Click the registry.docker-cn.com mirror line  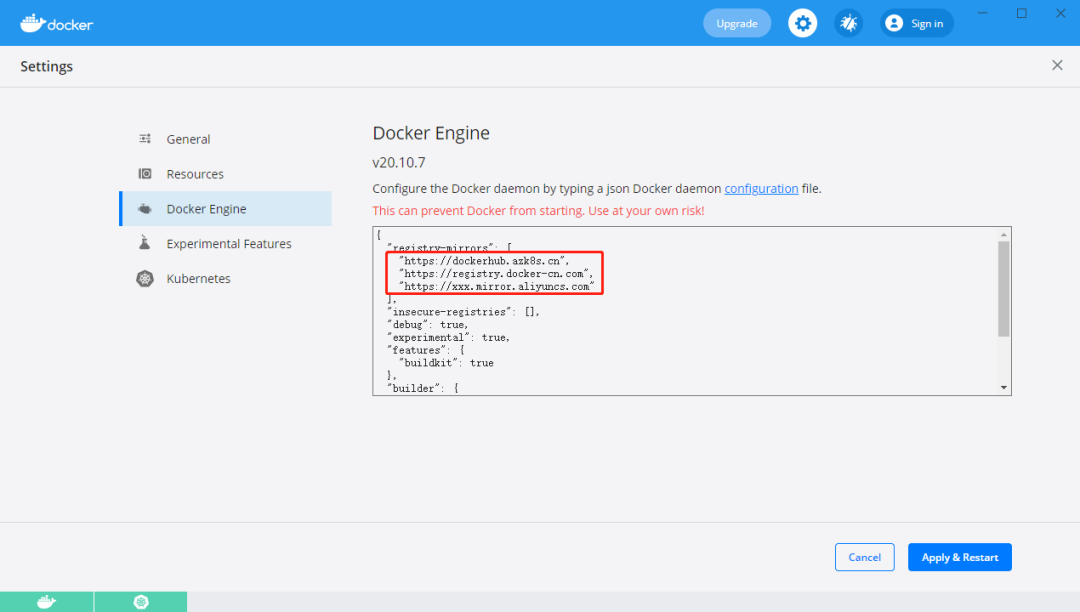click(x=496, y=273)
